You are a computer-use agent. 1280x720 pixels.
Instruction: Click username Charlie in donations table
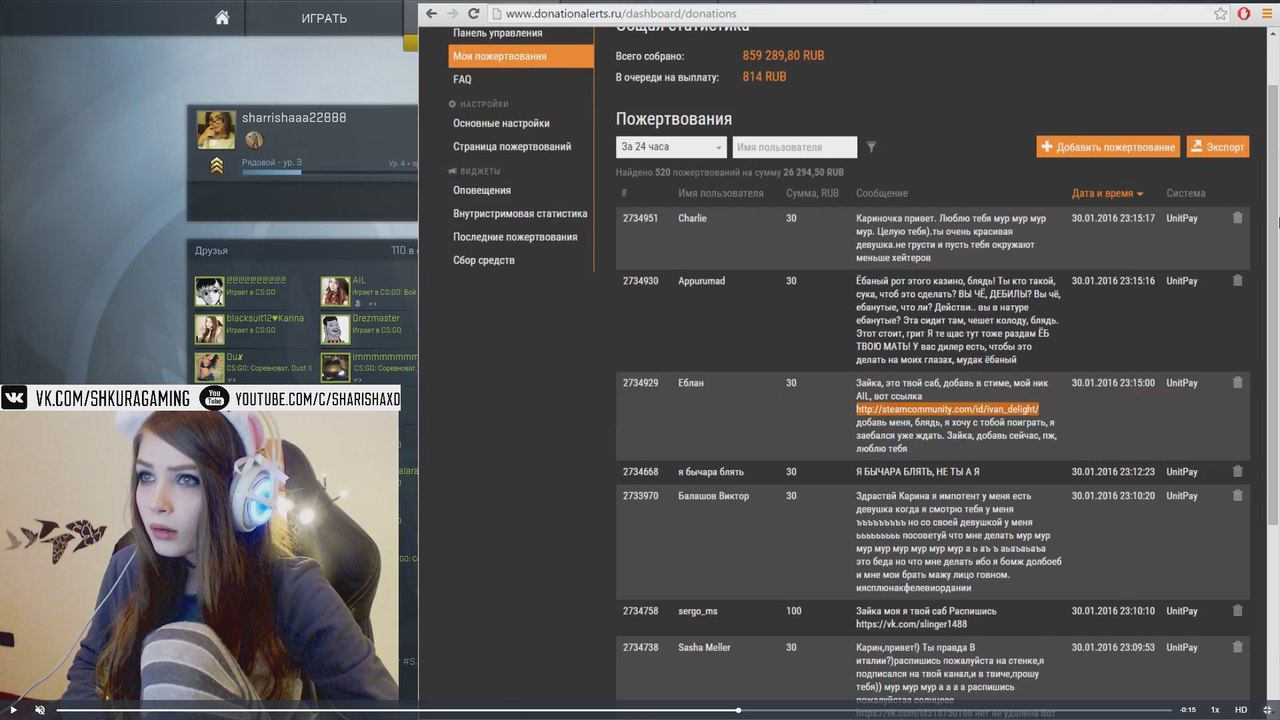pyautogui.click(x=692, y=218)
